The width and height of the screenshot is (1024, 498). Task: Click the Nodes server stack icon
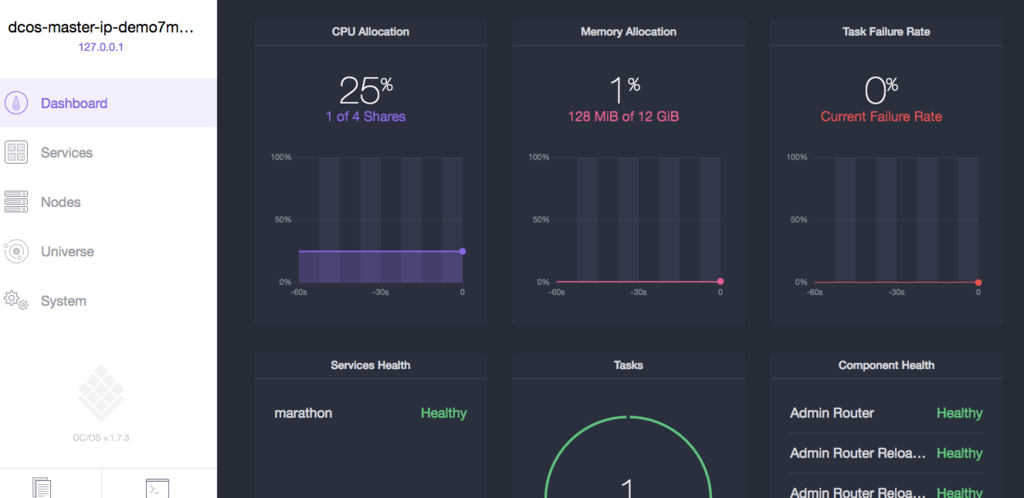(16, 202)
